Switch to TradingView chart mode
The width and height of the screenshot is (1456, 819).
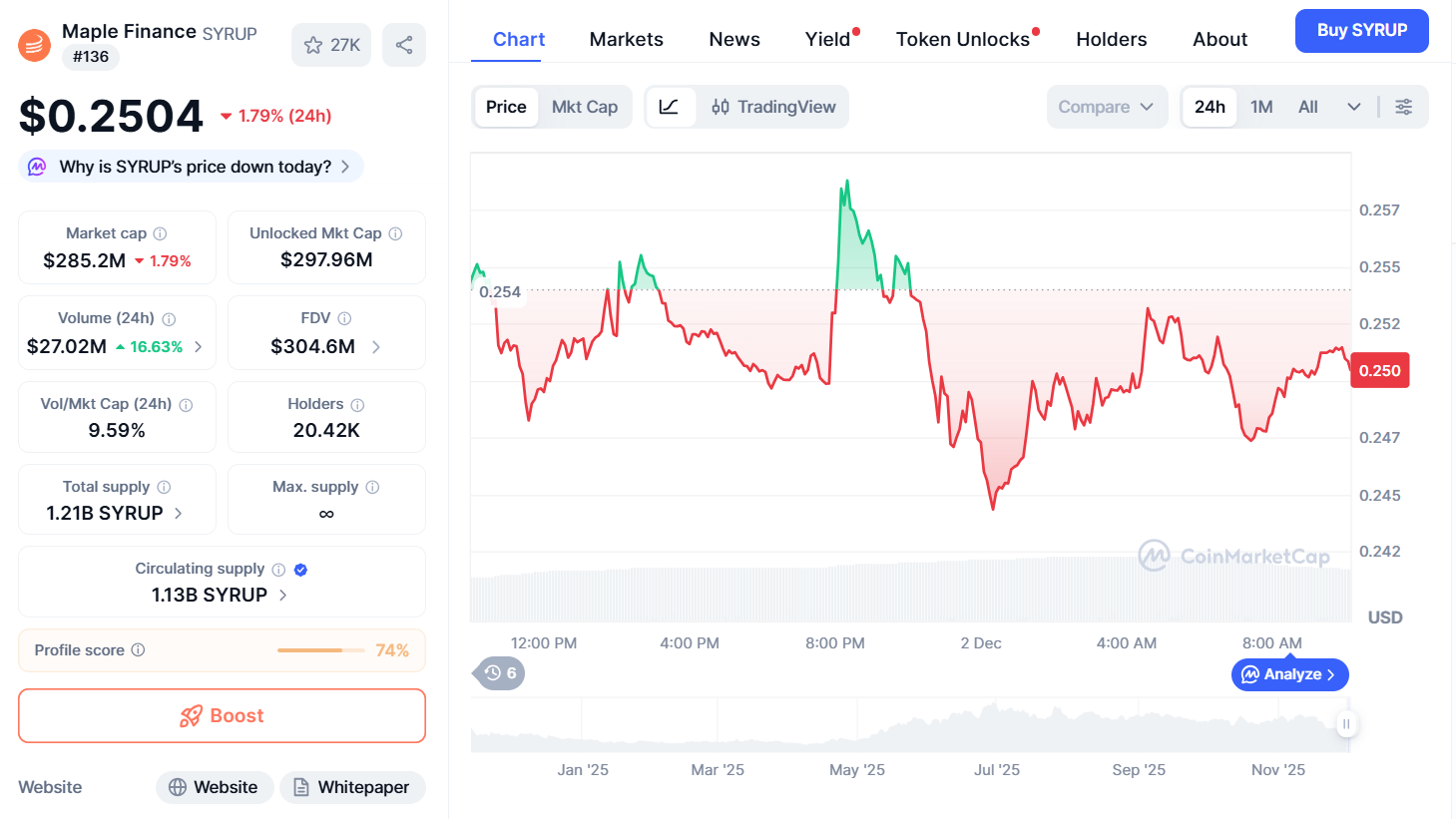click(774, 107)
